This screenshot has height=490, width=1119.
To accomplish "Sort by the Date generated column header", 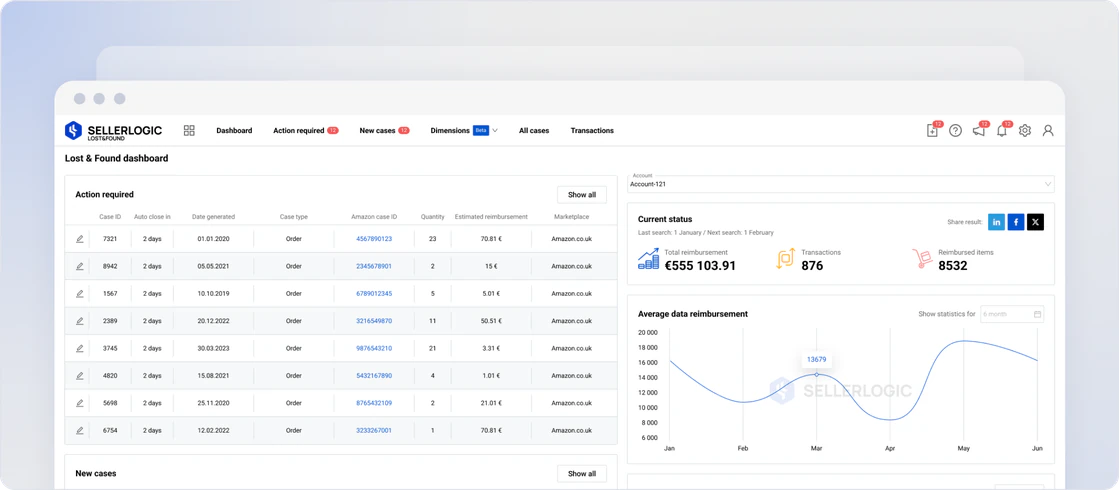I will (x=213, y=217).
